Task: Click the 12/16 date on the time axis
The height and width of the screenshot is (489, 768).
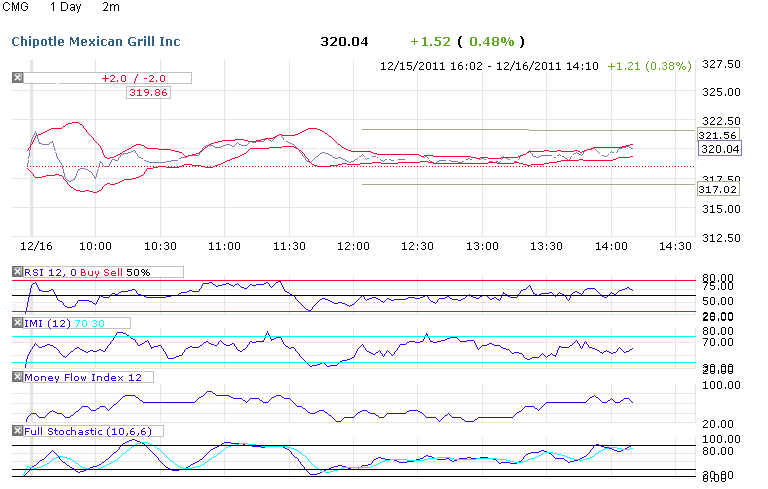Action: click(36, 246)
